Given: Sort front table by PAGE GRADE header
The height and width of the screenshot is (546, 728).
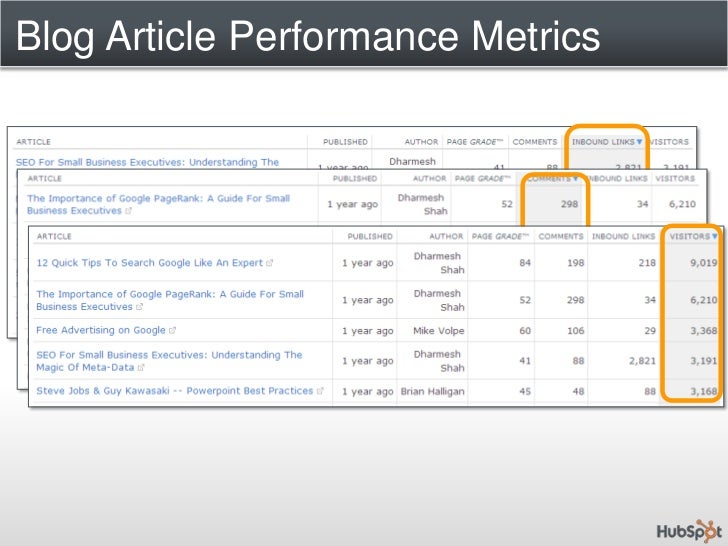Looking at the screenshot, I should (x=500, y=236).
